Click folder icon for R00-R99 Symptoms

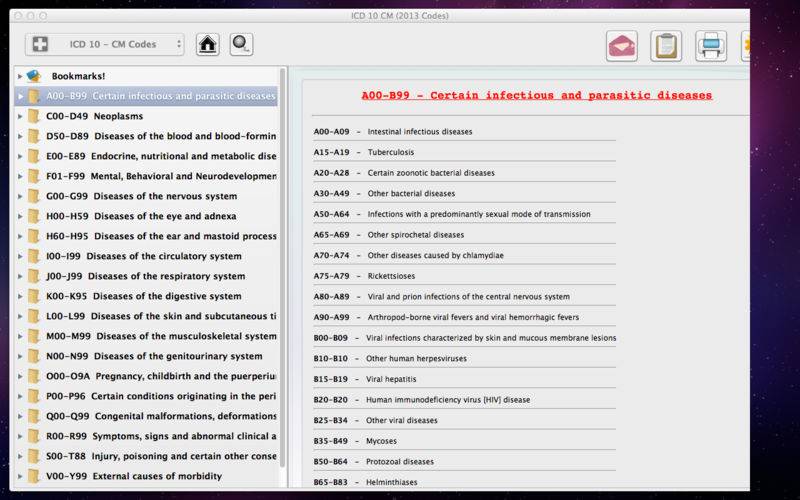point(34,436)
